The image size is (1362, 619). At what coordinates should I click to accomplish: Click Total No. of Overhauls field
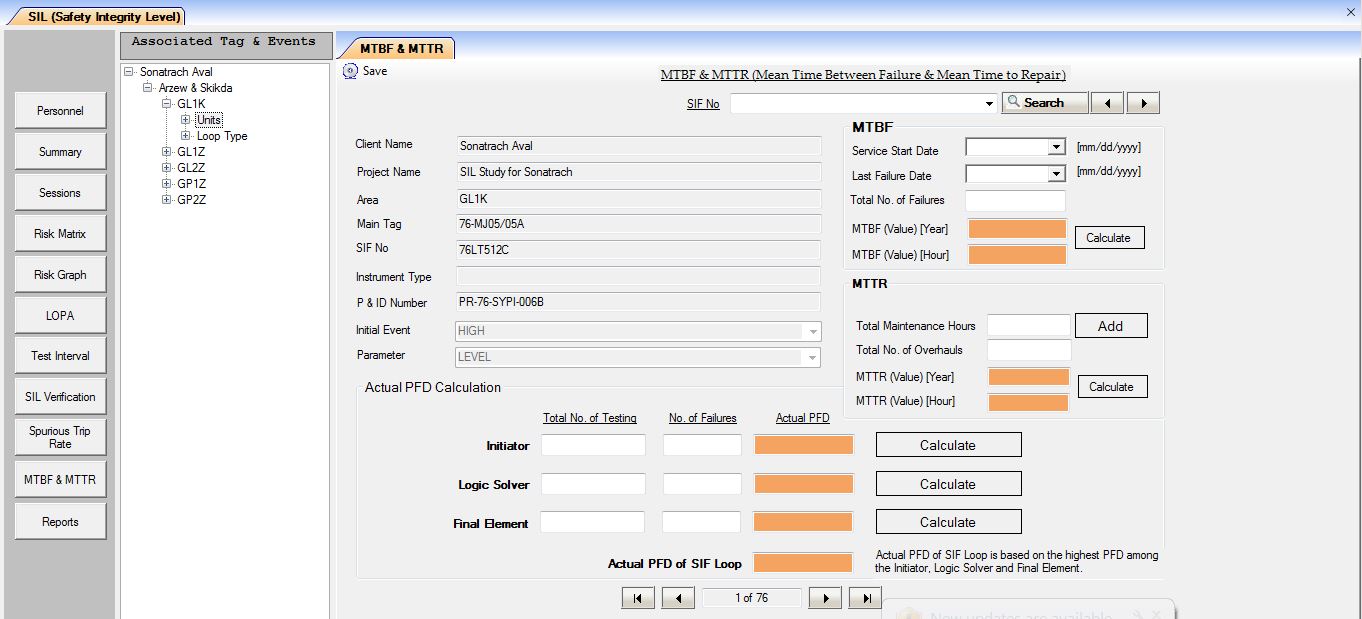(x=1029, y=350)
